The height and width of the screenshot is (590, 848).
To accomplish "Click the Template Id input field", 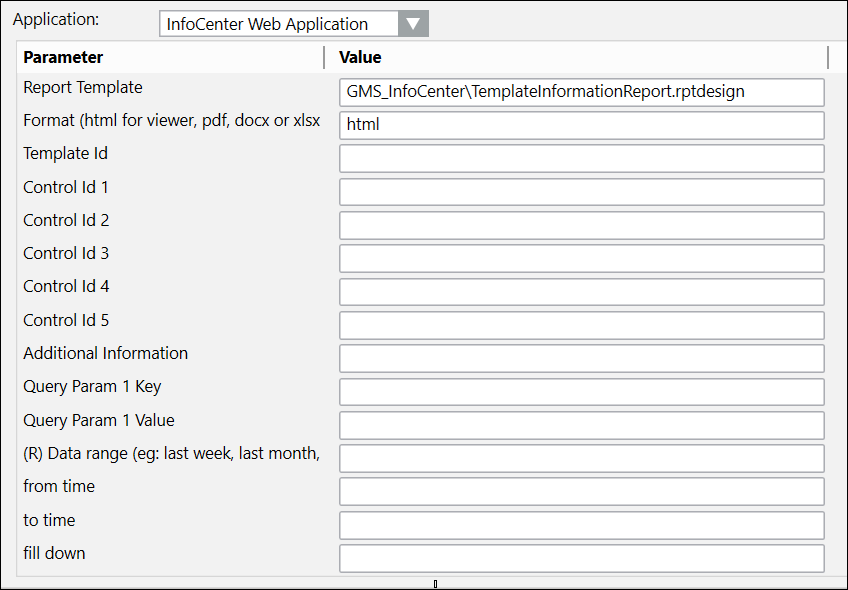I will coord(581,158).
